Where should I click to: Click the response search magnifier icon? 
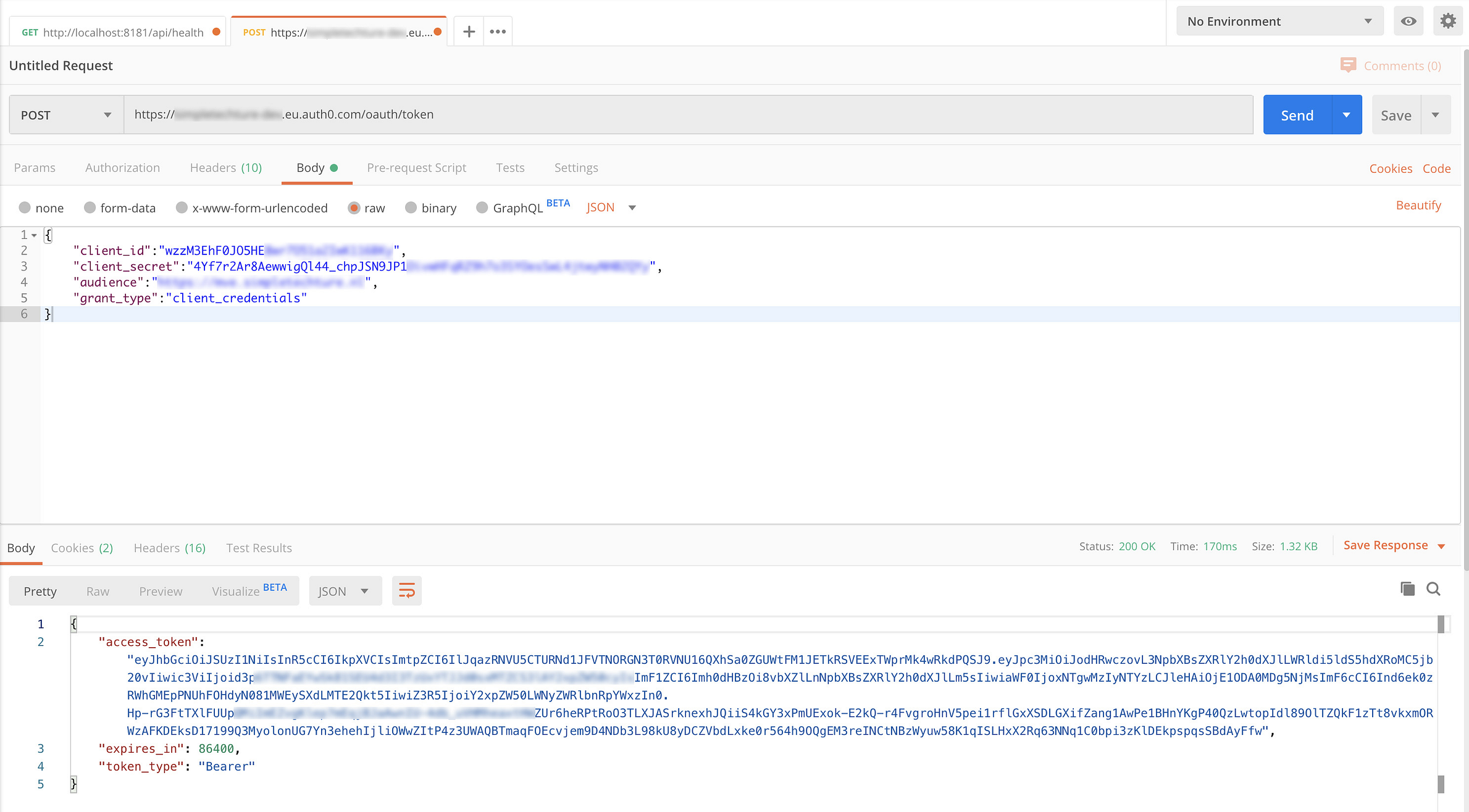pyautogui.click(x=1434, y=589)
